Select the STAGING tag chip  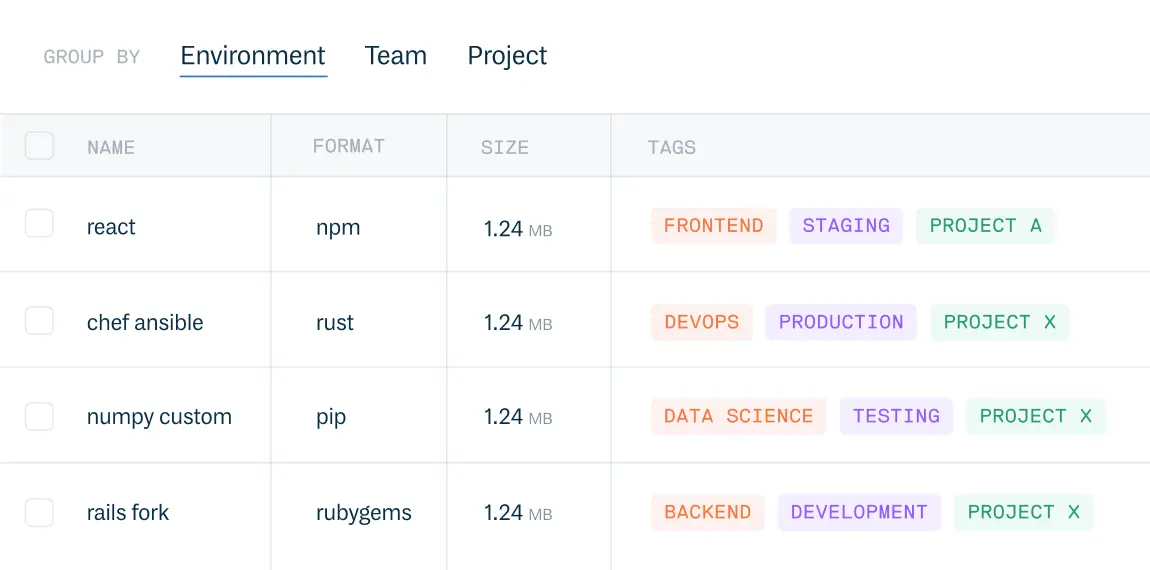846,225
